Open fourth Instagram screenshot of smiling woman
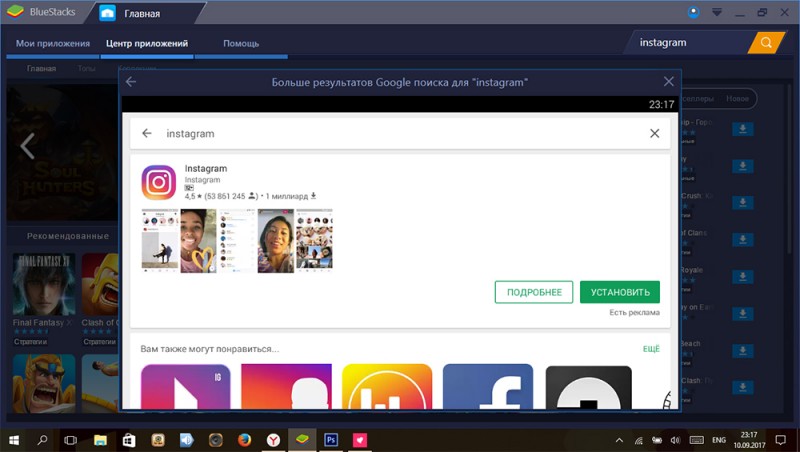 click(276, 240)
